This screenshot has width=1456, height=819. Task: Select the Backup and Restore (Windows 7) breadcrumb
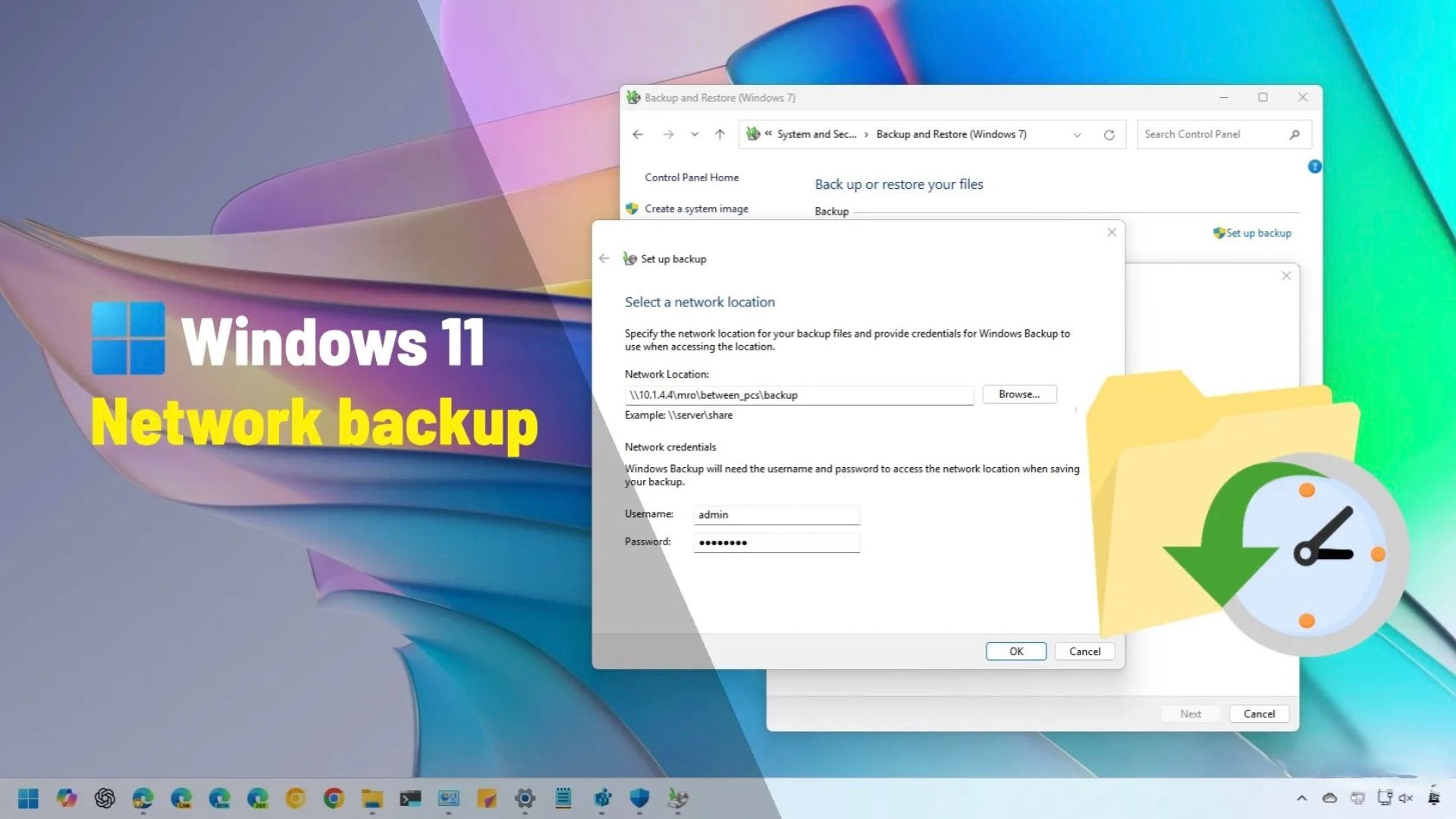tap(952, 134)
